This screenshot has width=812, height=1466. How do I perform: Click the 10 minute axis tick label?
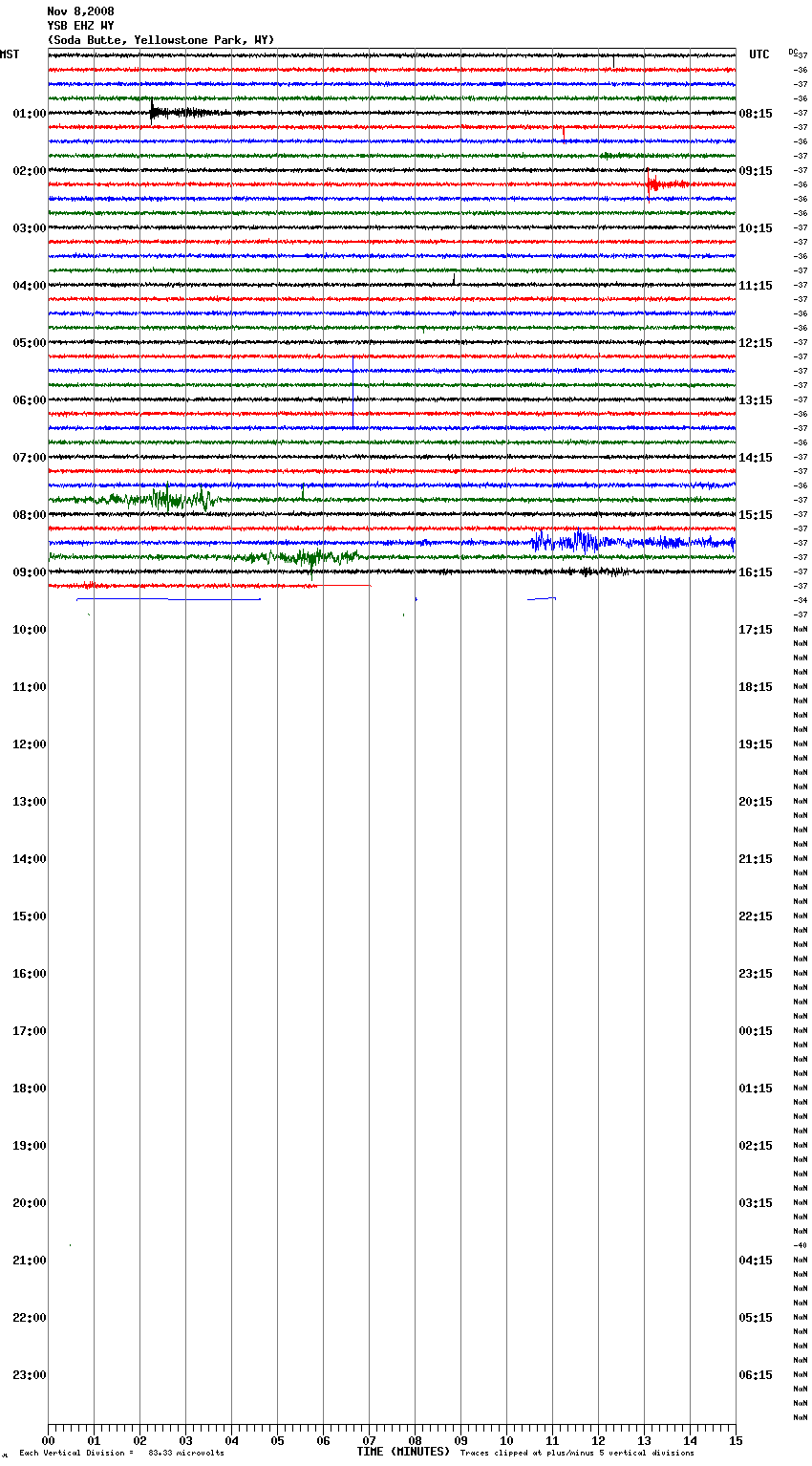point(506,1440)
